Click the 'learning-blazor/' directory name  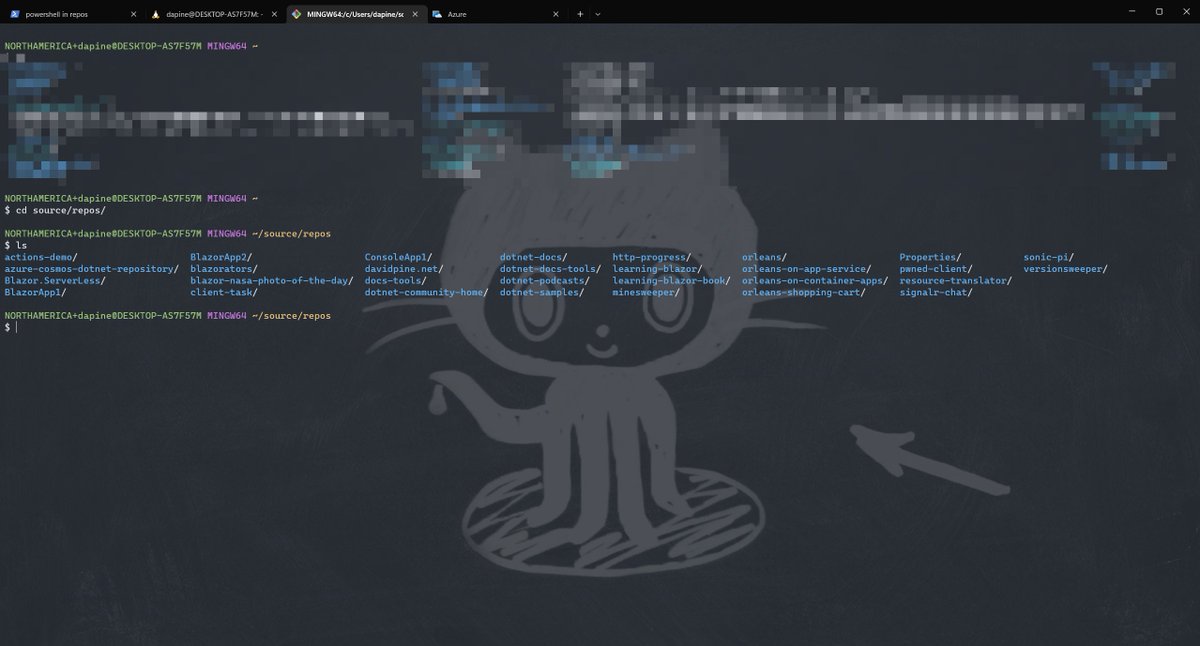click(x=657, y=269)
